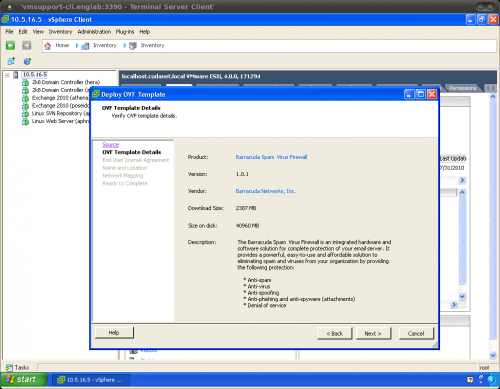Click the Windows start button
Screen dimensions: 500x389
point(23,380)
